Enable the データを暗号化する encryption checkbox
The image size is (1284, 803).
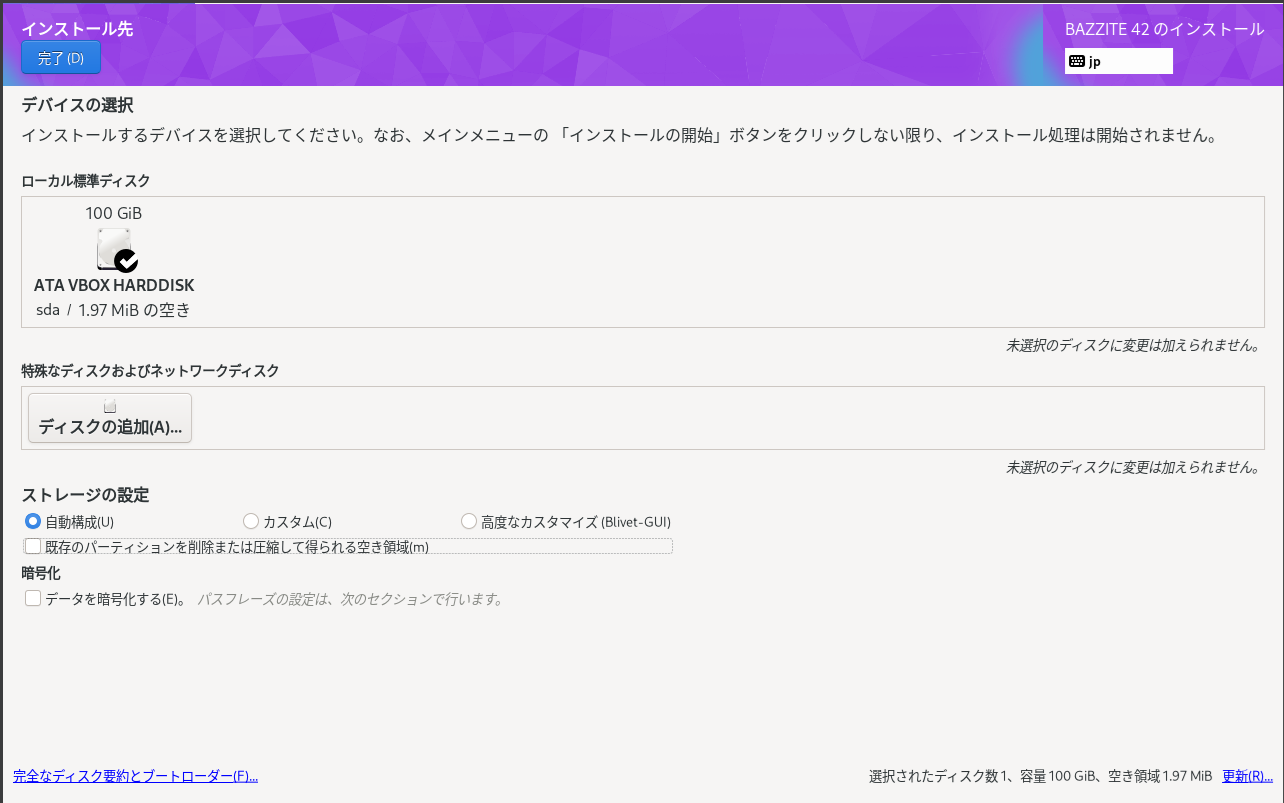click(32, 597)
